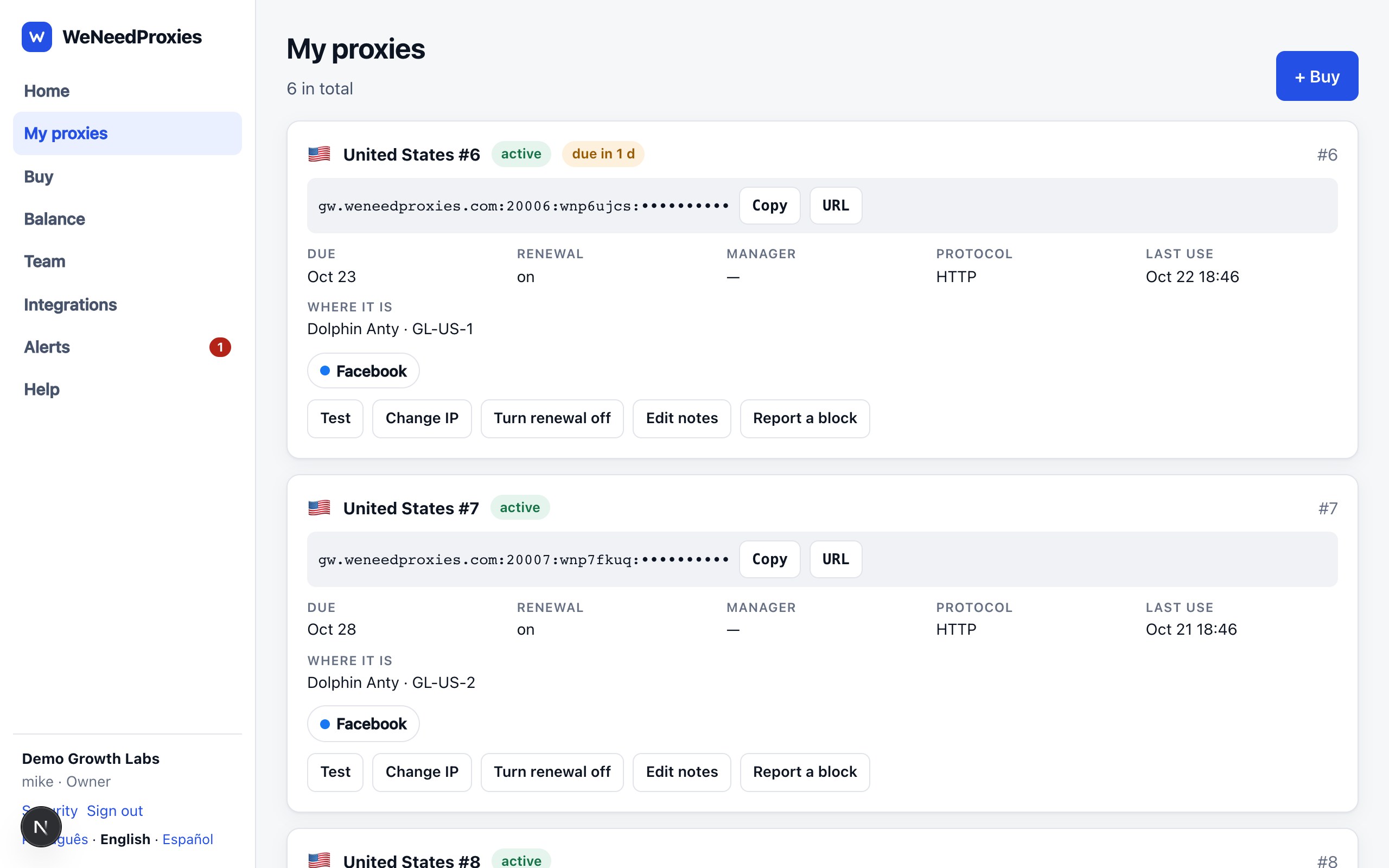Copy the proxy #6 credentials
Viewport: 1389px width, 868px height.
(770, 206)
